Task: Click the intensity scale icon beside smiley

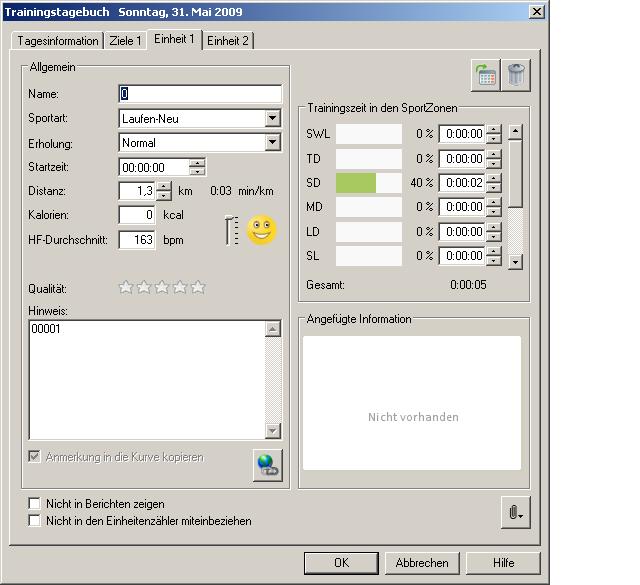Action: tap(231, 231)
